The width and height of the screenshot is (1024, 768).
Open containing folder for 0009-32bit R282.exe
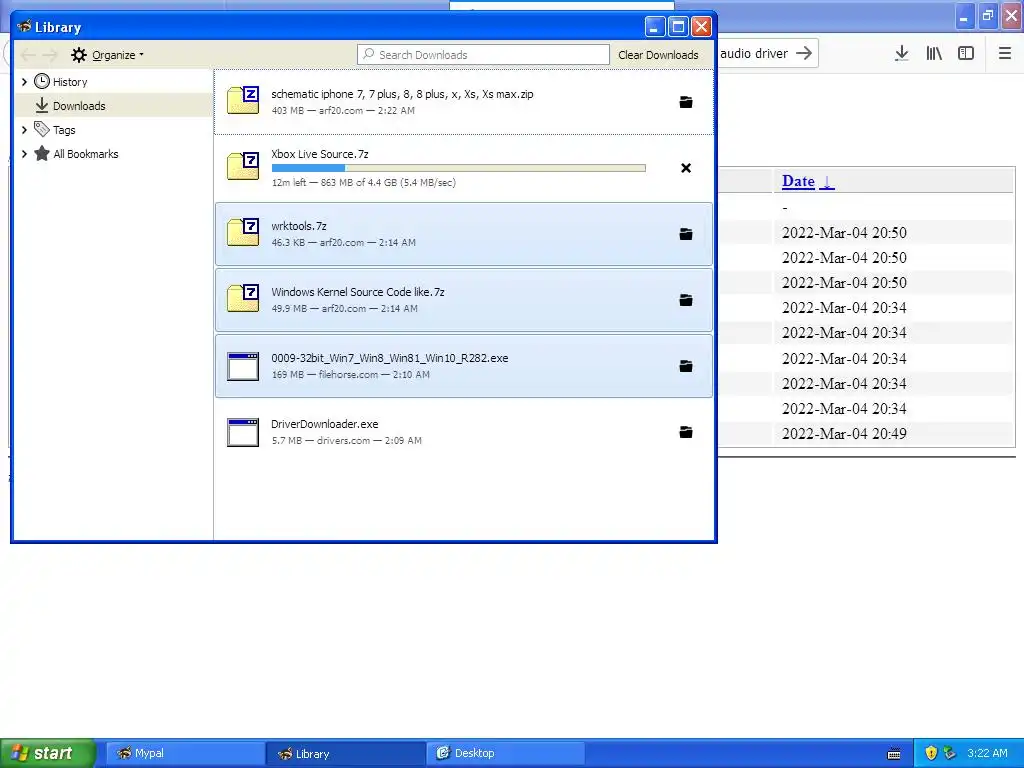tap(686, 366)
